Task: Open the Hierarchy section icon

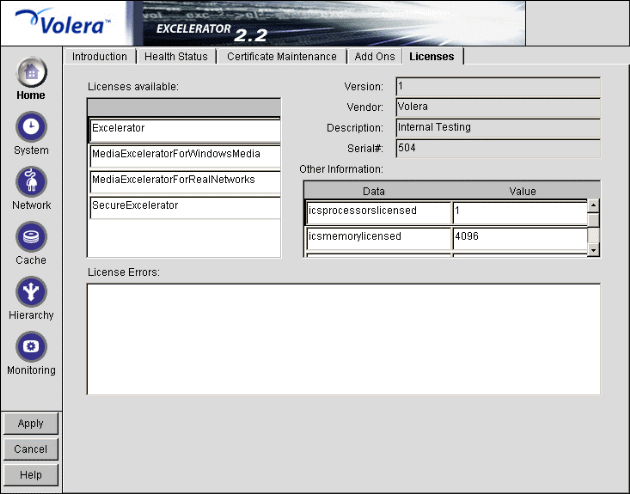Action: (31, 292)
